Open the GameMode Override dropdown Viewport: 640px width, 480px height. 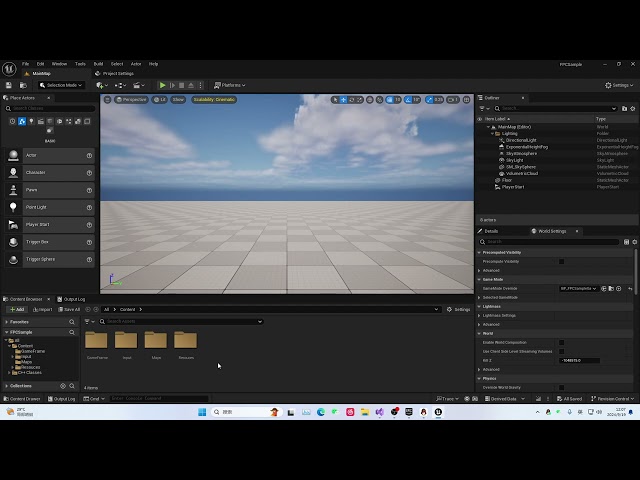(x=578, y=289)
